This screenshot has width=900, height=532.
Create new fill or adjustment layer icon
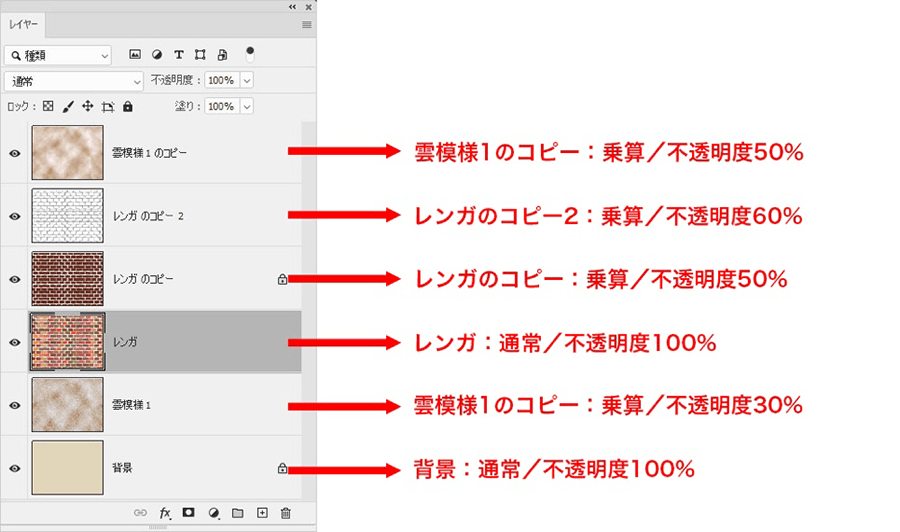214,513
